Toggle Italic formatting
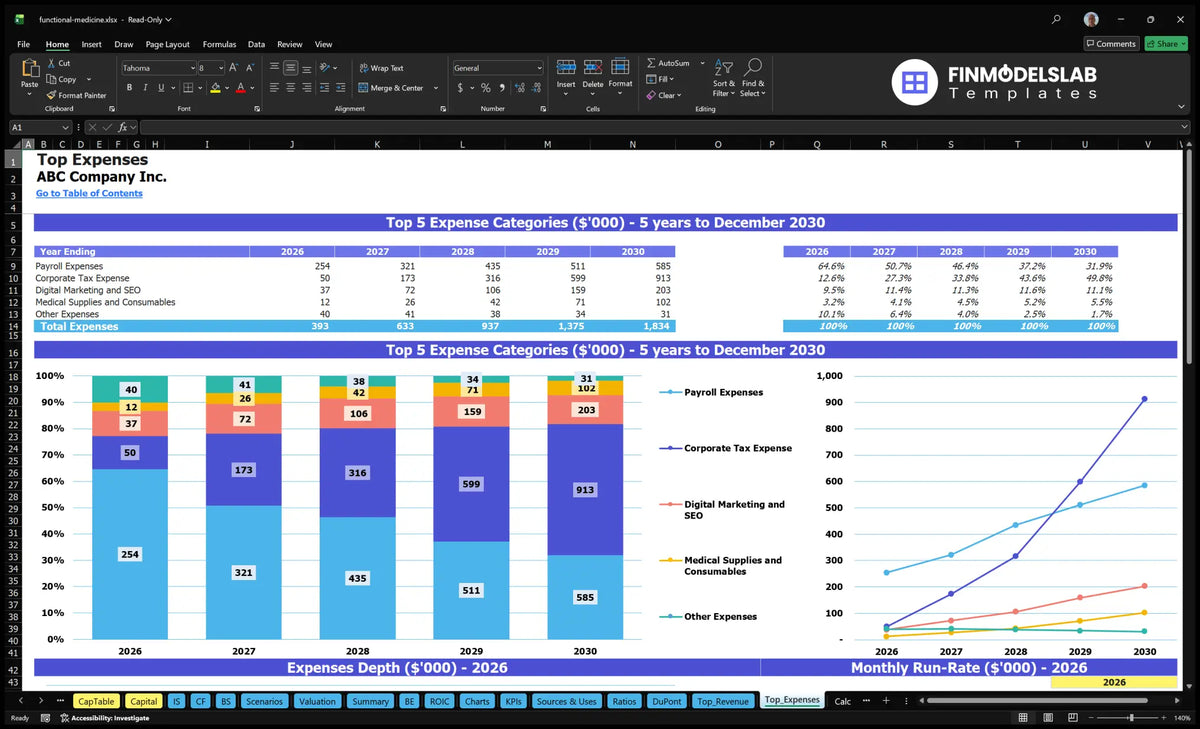Viewport: 1200px width, 729px height. point(146,88)
